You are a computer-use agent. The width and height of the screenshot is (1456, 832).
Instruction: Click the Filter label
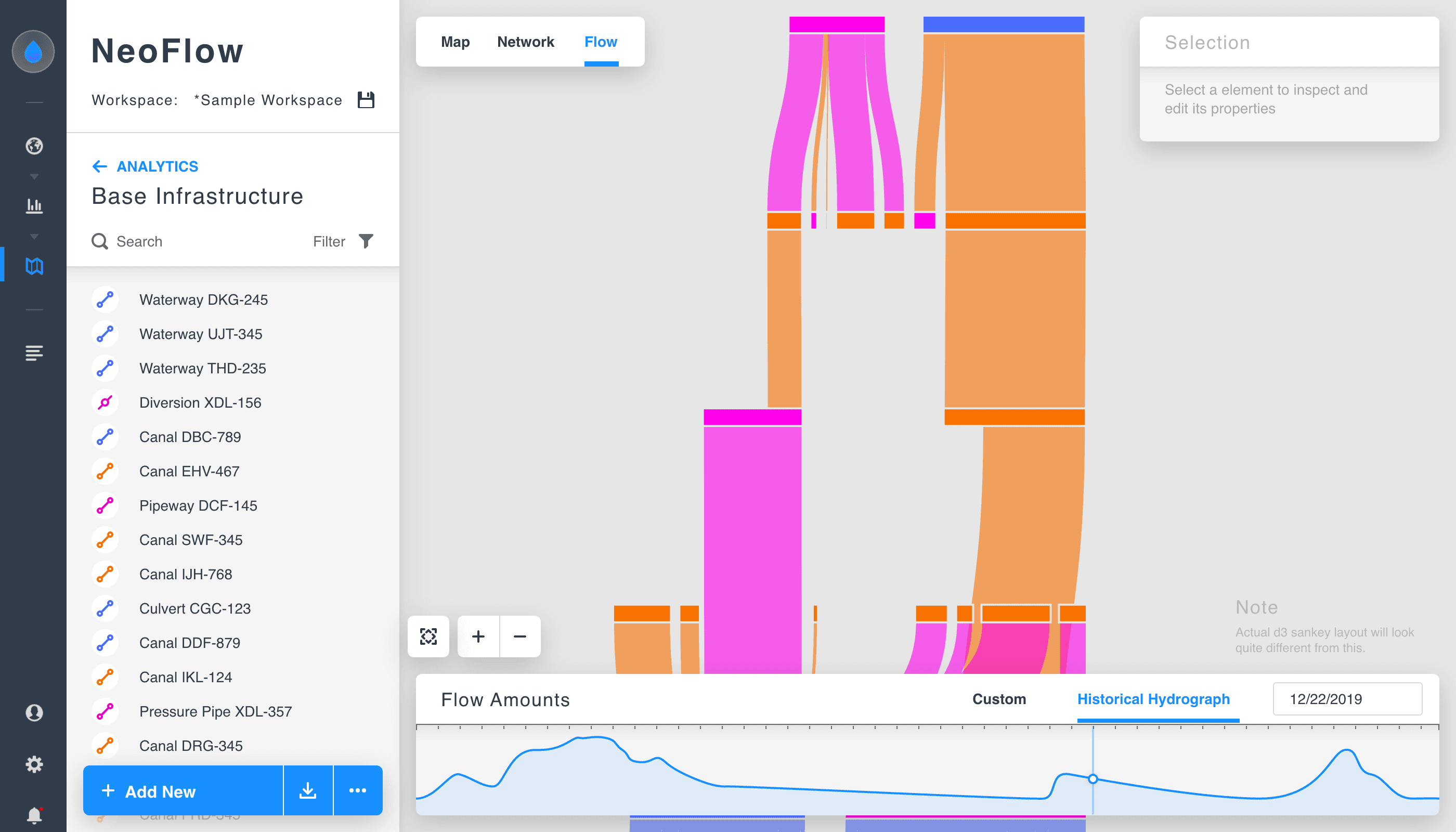coord(329,241)
